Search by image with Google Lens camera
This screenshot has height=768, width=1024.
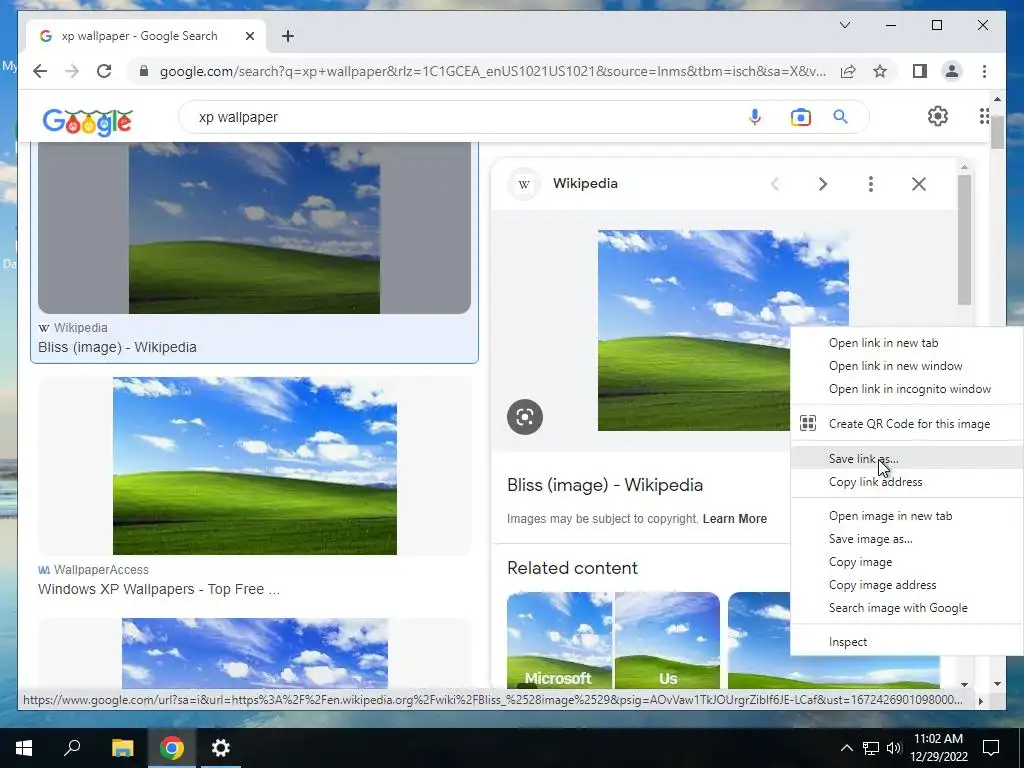click(x=801, y=117)
